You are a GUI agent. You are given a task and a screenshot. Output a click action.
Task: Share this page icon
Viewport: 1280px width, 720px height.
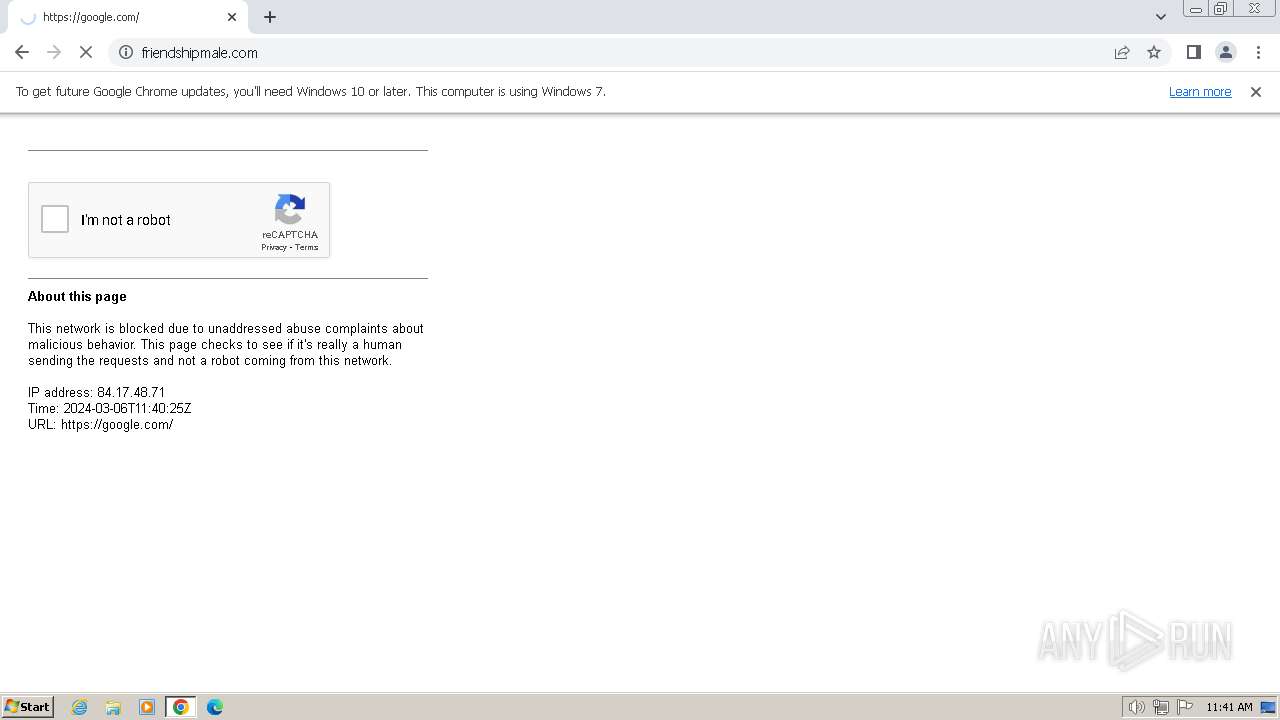[x=1122, y=52]
